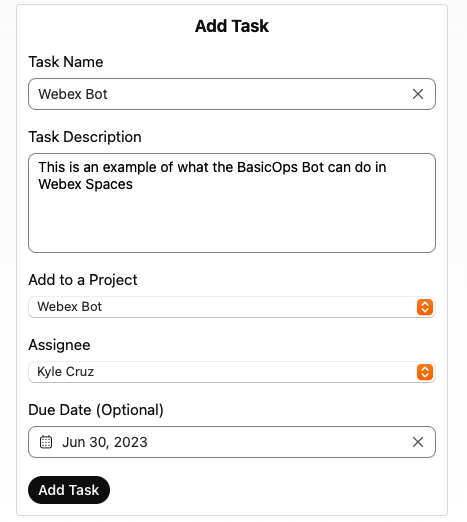Clear the Task Name field using its X icon

tap(418, 94)
